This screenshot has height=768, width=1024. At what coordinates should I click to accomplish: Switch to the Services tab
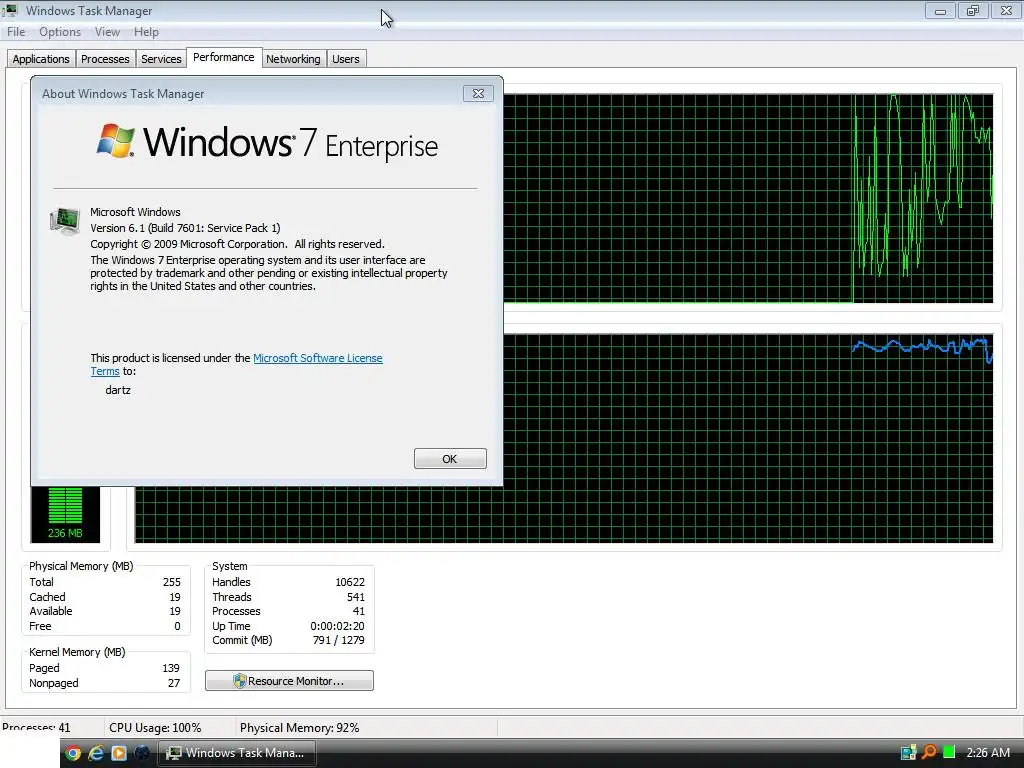pos(161,59)
